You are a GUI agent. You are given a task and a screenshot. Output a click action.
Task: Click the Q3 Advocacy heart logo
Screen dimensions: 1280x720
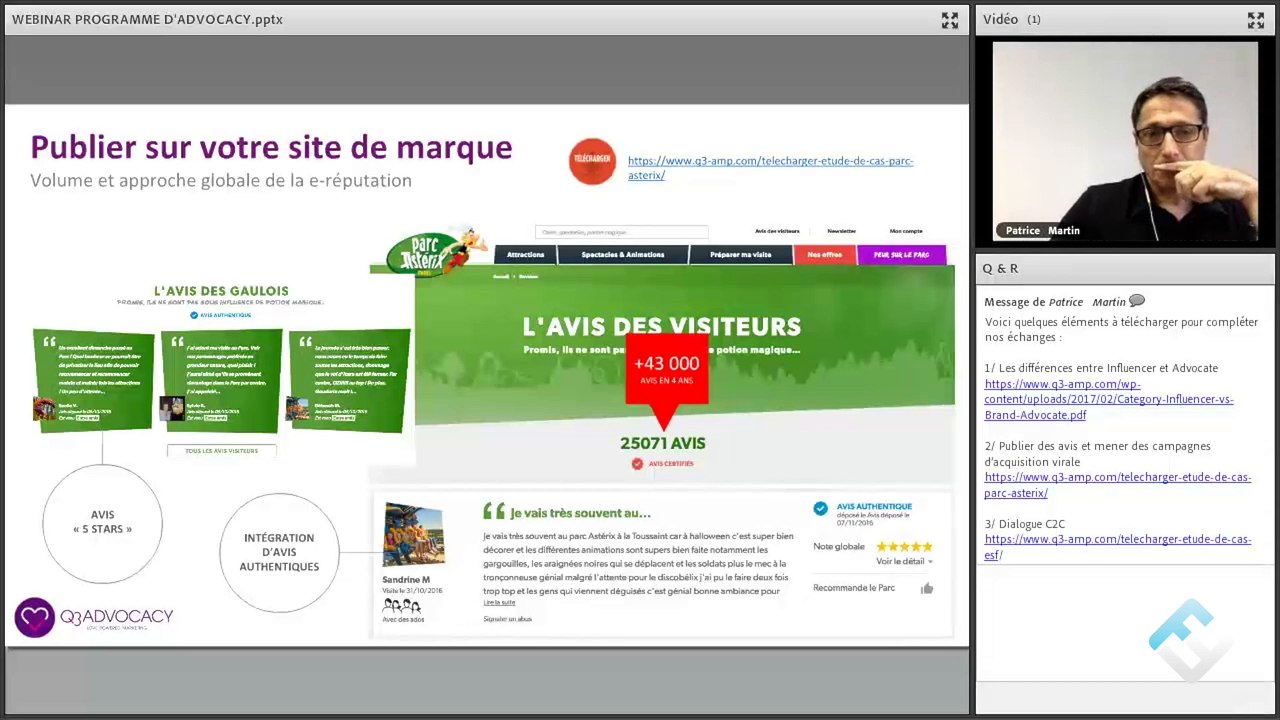(x=34, y=618)
